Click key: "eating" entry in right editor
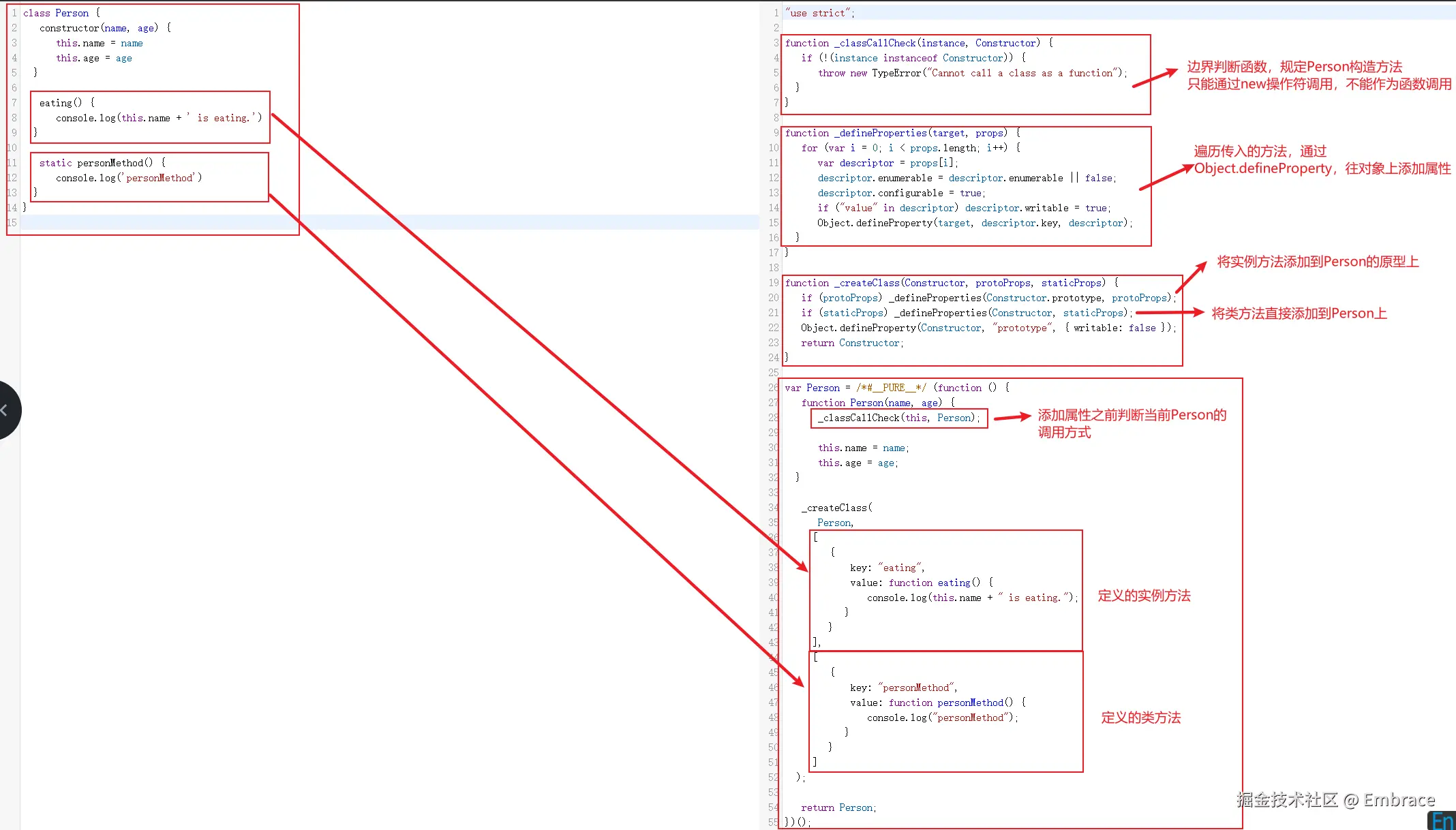Screen dimensions: 1456x830 (x=887, y=568)
